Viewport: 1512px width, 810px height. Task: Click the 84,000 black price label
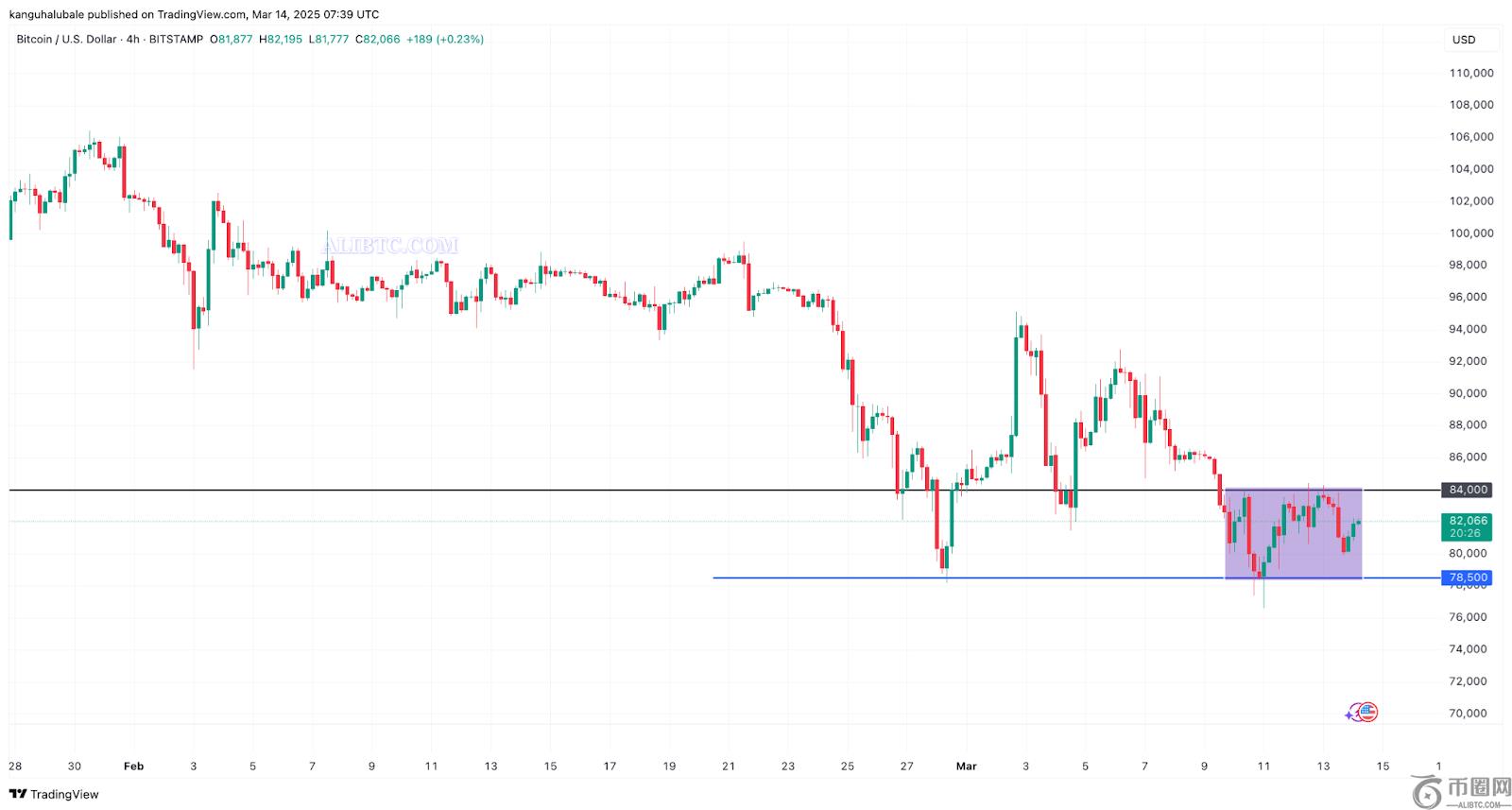click(1466, 490)
